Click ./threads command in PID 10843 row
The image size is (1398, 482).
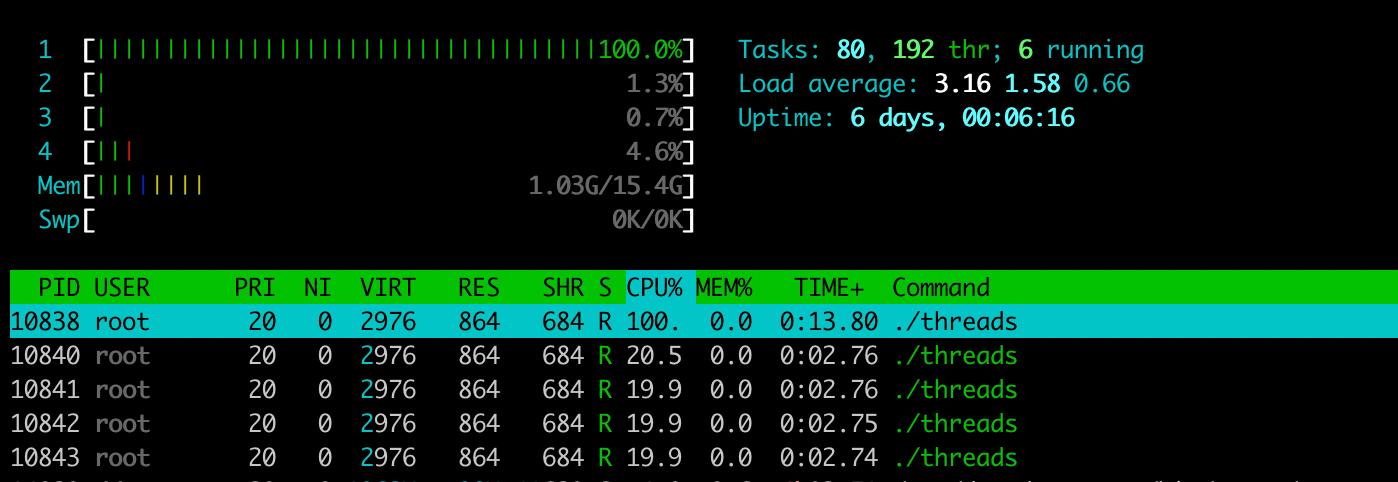pyautogui.click(x=954, y=458)
